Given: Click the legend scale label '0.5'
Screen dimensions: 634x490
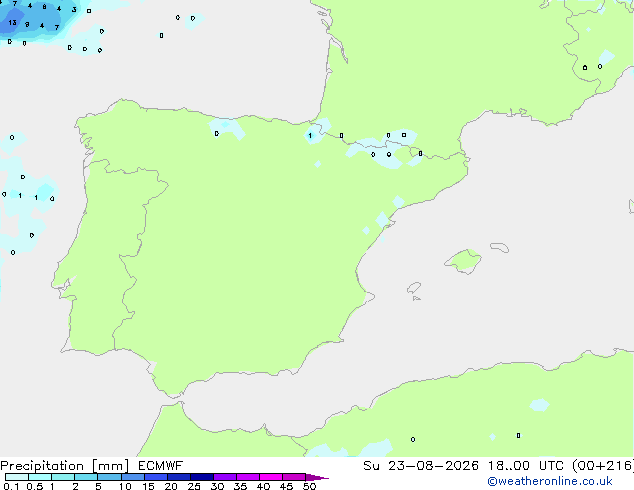Looking at the screenshot, I should (35, 486).
